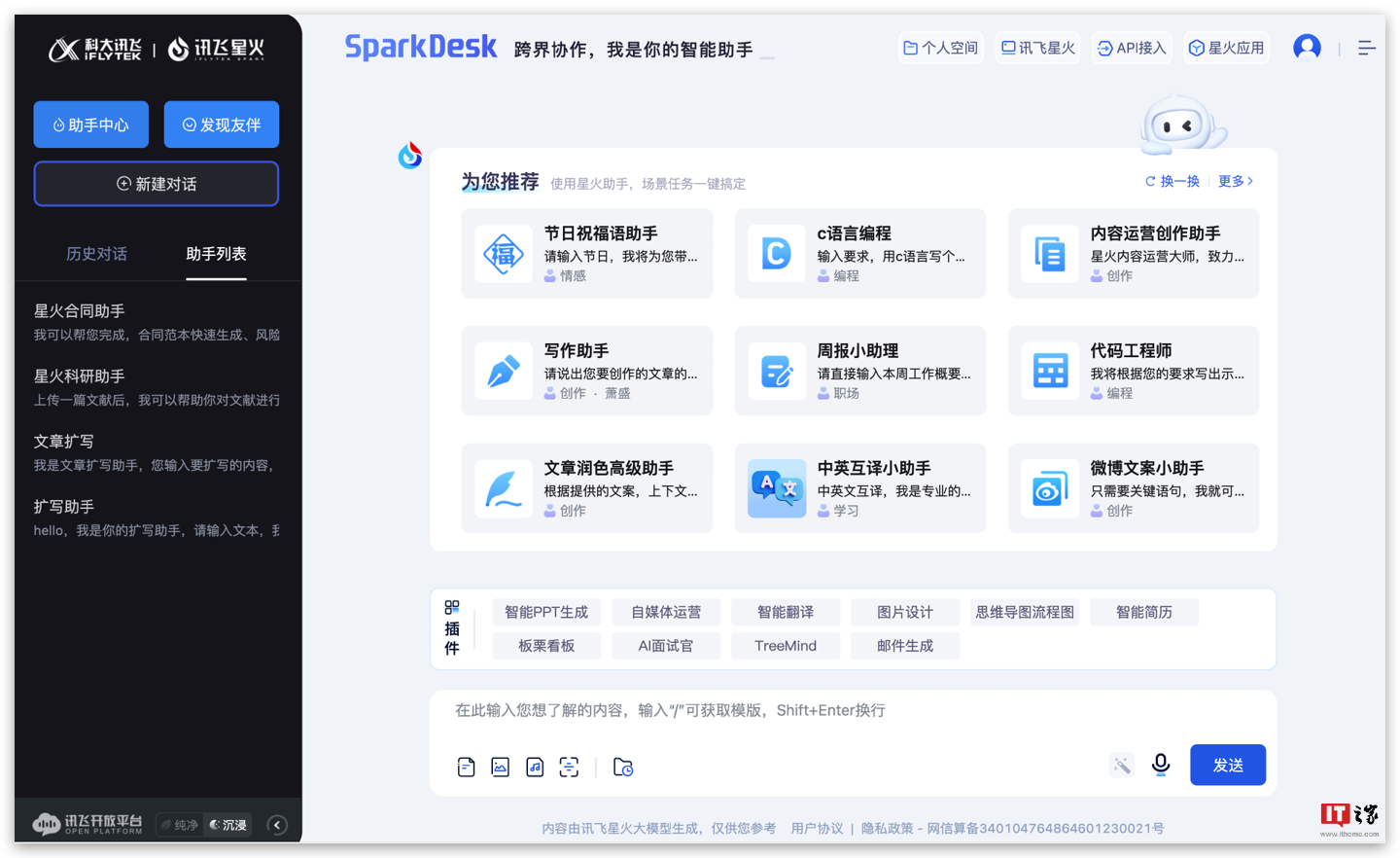Open the user profile avatar
Image resolution: width=1400 pixels, height=858 pixels.
click(x=1307, y=48)
